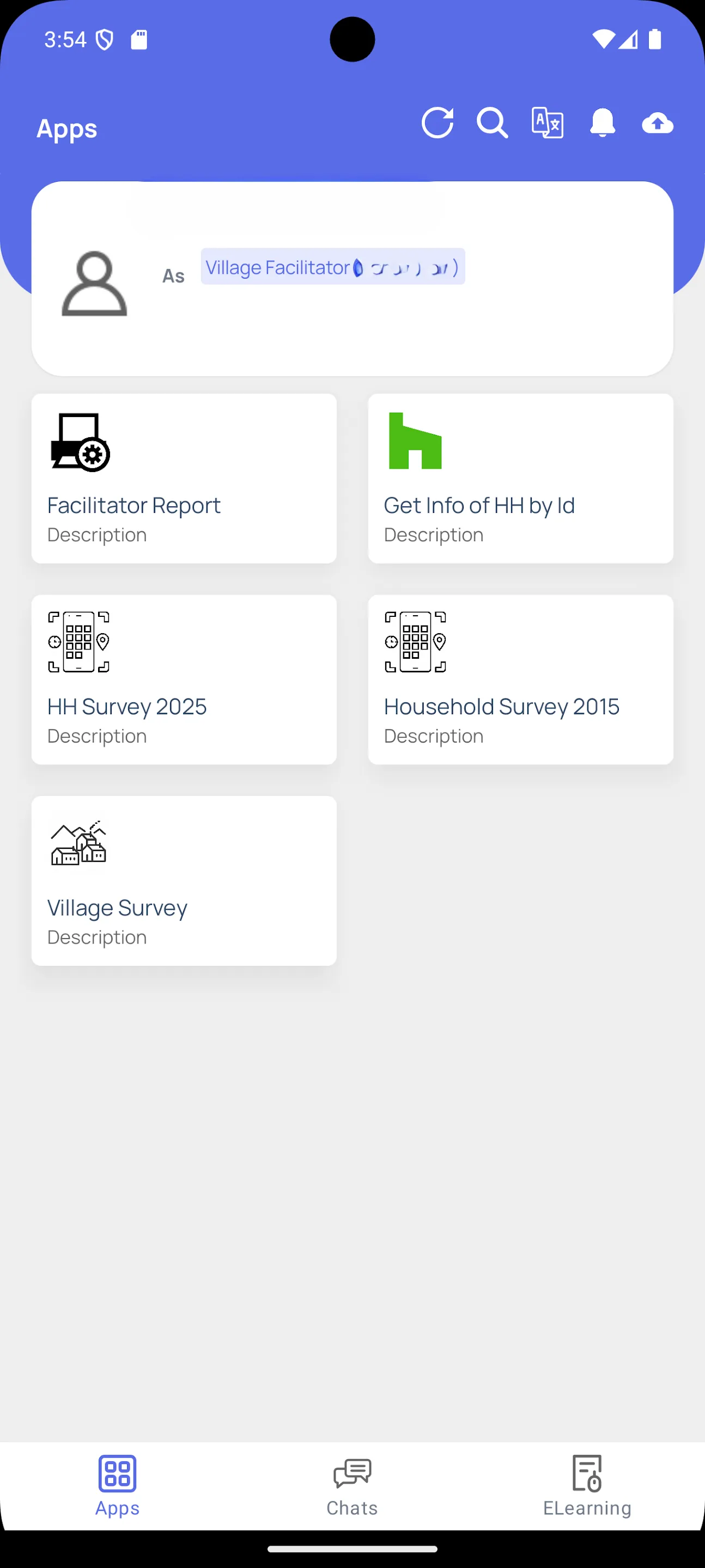Open the Facilitator Report title
The height and width of the screenshot is (1568, 705).
(x=134, y=505)
